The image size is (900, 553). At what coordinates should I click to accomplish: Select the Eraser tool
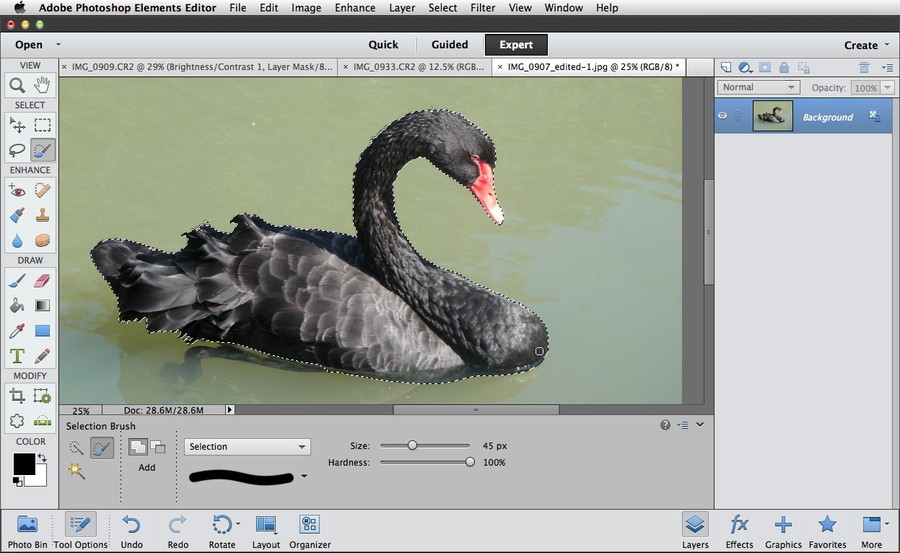42,280
